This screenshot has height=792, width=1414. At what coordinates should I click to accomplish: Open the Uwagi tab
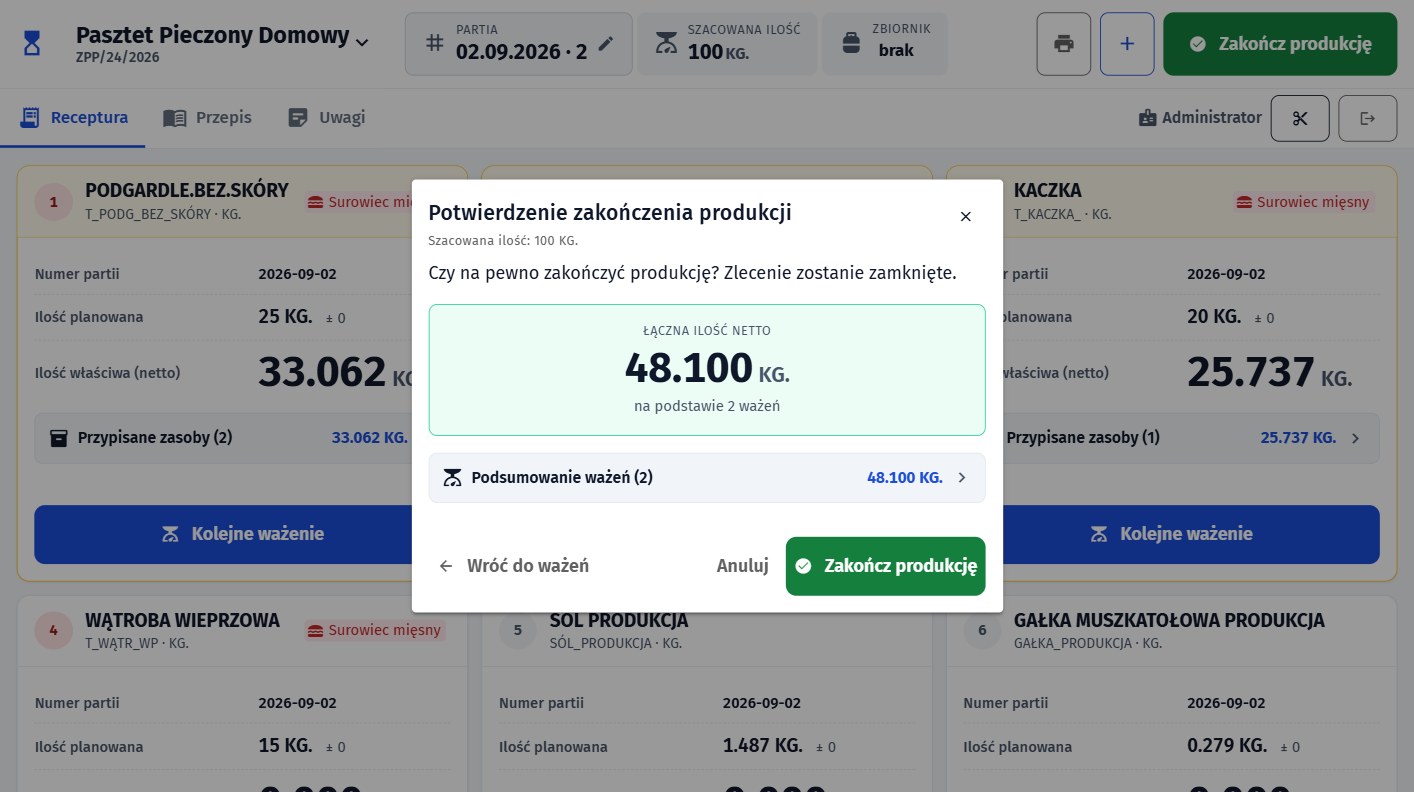coord(327,118)
